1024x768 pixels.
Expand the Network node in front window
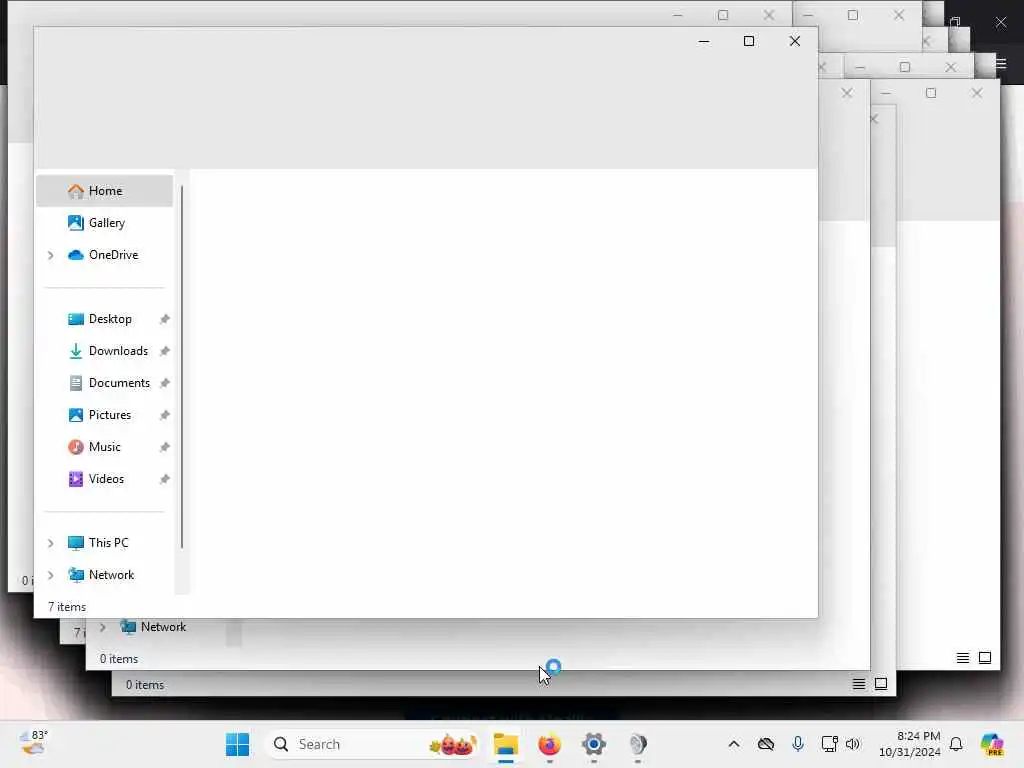coord(50,575)
